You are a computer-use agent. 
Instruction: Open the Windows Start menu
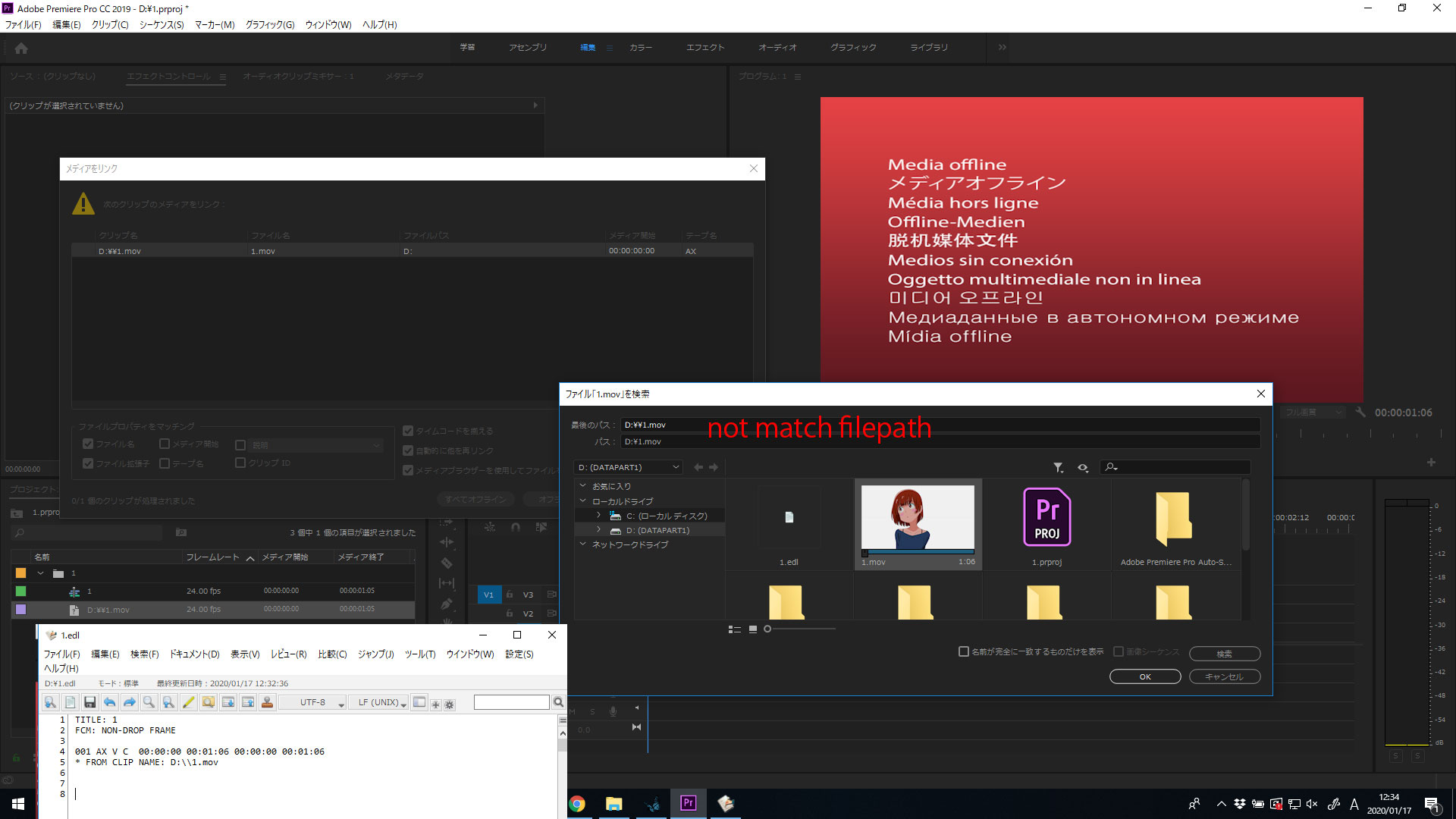[x=18, y=804]
